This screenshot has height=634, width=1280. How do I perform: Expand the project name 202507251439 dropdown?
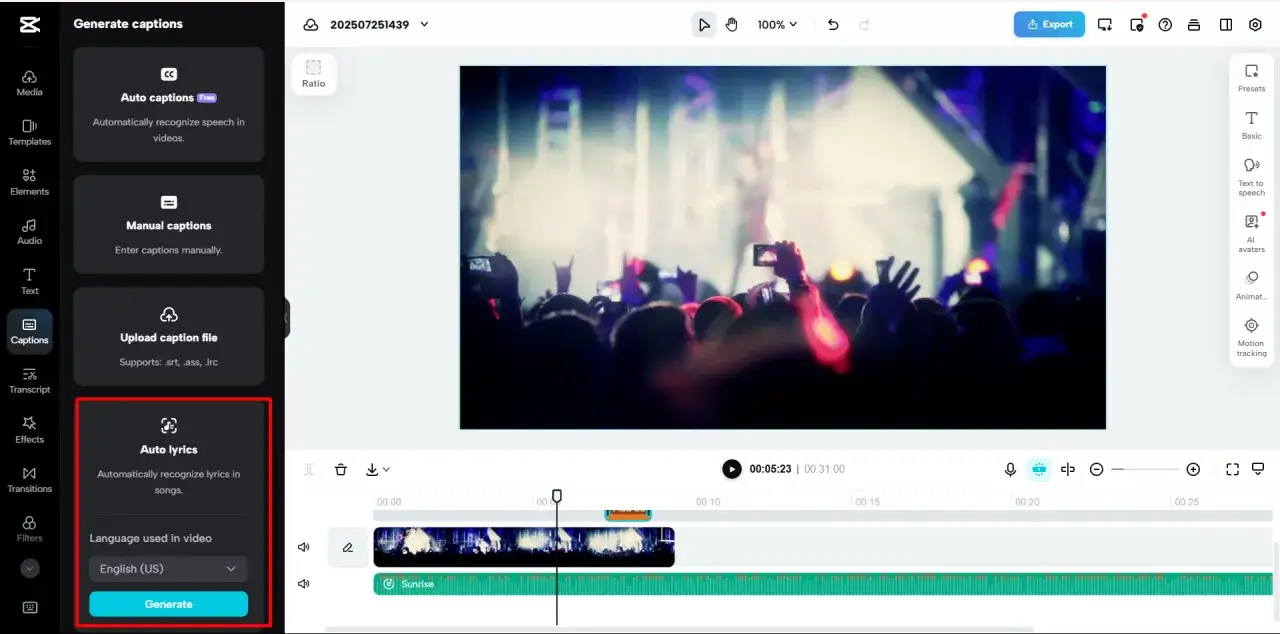pyautogui.click(x=424, y=25)
